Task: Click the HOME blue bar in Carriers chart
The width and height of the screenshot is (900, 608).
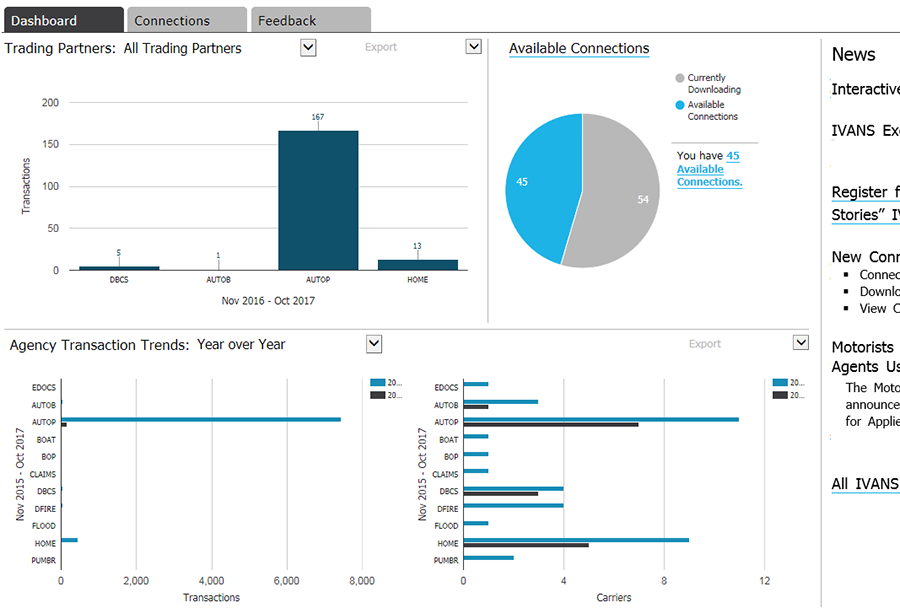Action: point(576,540)
